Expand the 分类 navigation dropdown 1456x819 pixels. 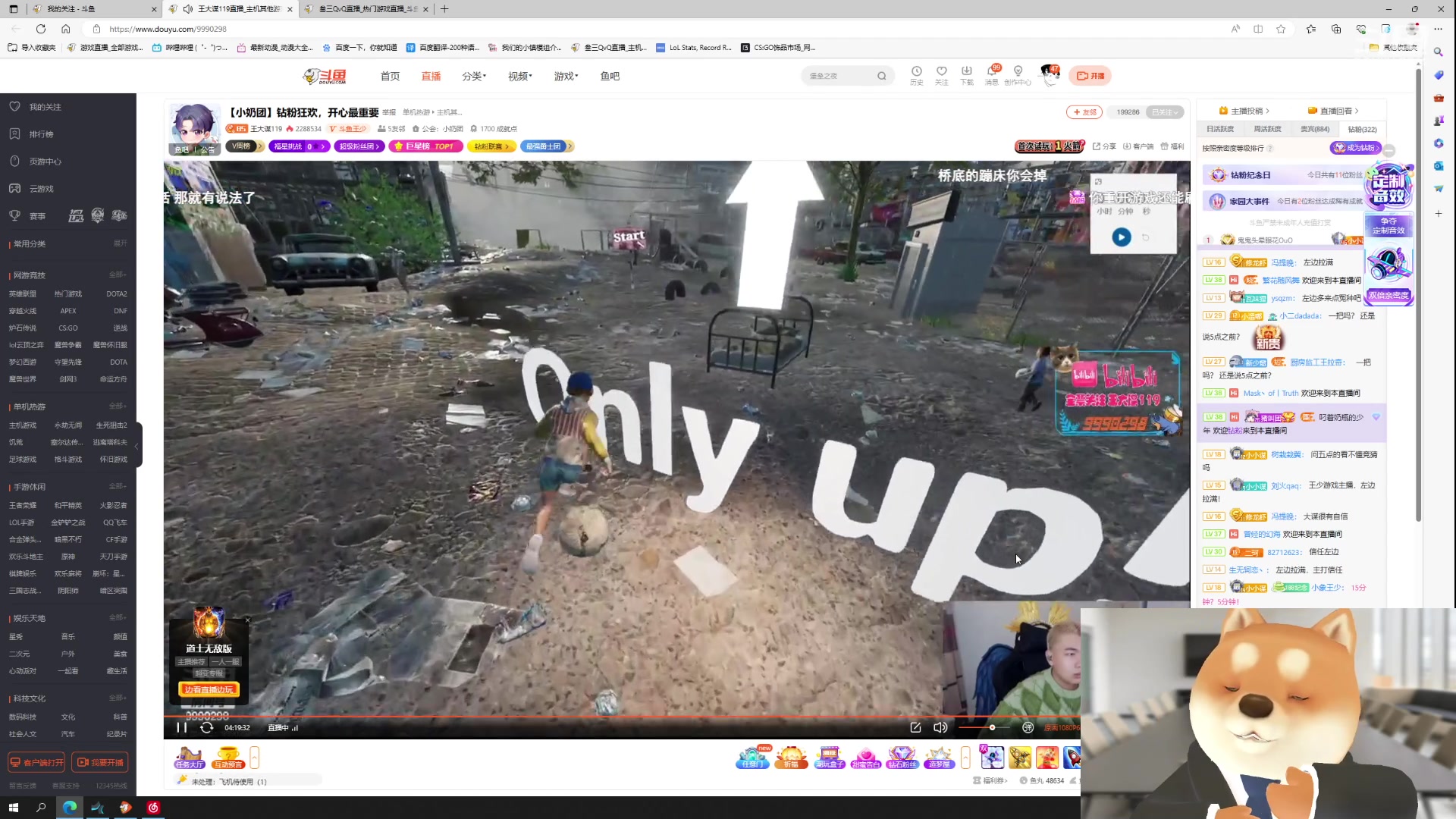click(x=473, y=76)
